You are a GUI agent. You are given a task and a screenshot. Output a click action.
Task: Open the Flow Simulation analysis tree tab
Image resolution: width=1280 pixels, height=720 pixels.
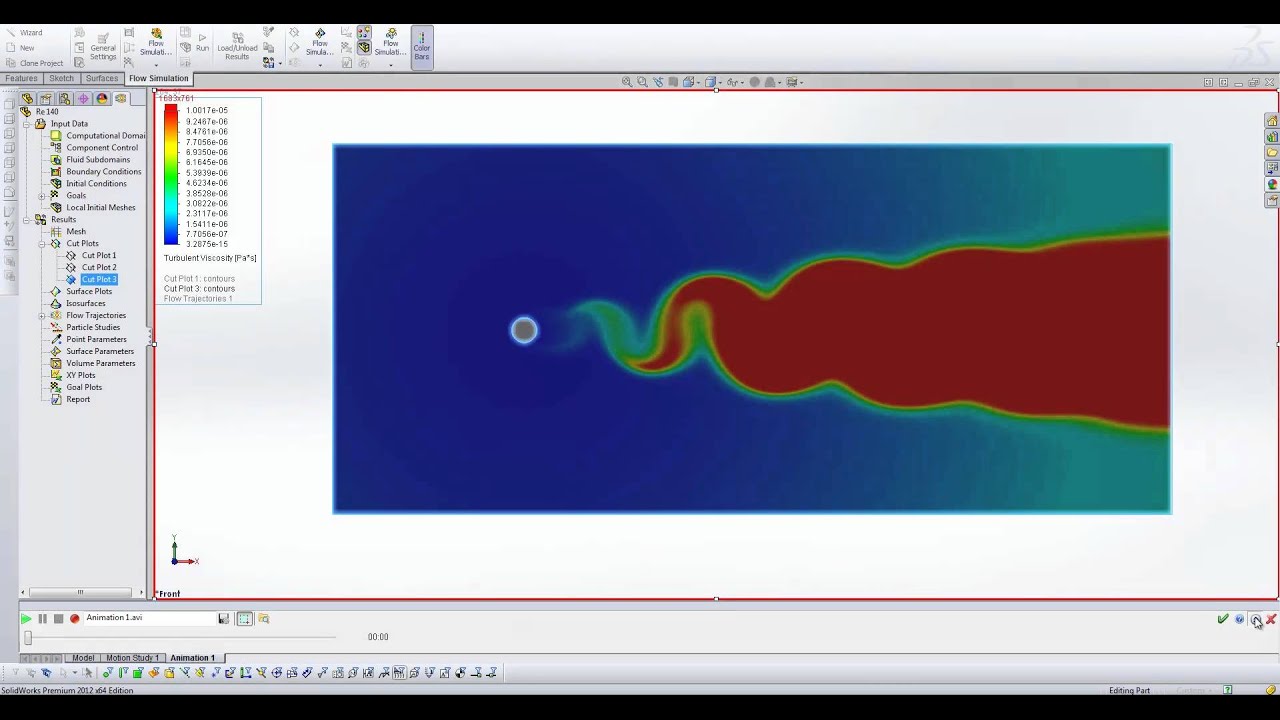[x=121, y=99]
